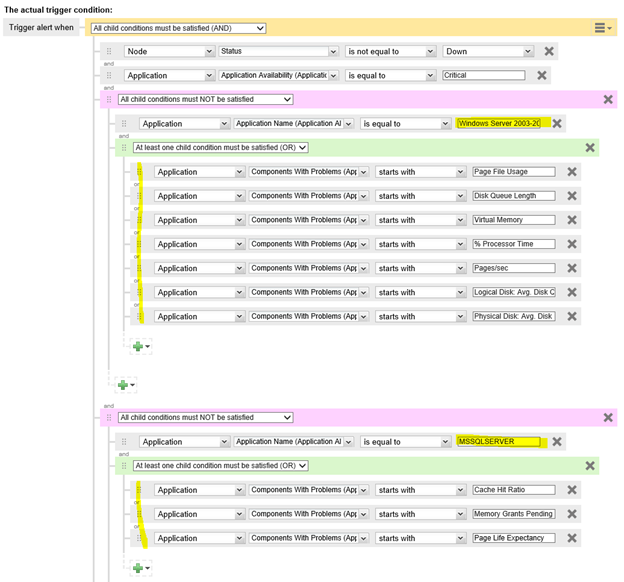Screen dimensions: 624x582
Task: Open the hamburger menu in the yellow bar
Action: (603, 28)
